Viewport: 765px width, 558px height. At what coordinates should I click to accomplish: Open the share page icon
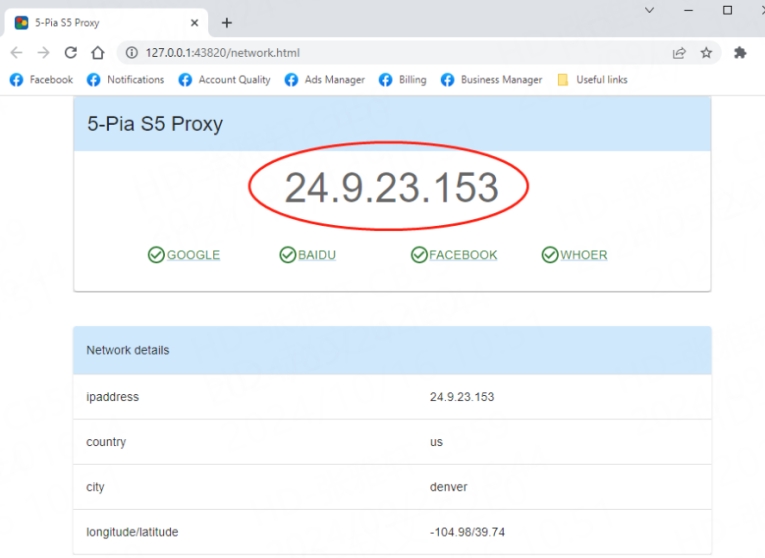pos(679,53)
